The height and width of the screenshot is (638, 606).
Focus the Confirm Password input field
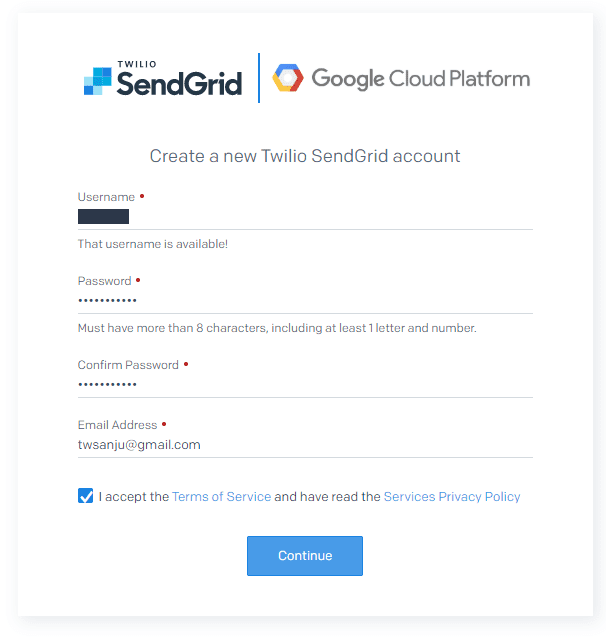click(x=305, y=385)
